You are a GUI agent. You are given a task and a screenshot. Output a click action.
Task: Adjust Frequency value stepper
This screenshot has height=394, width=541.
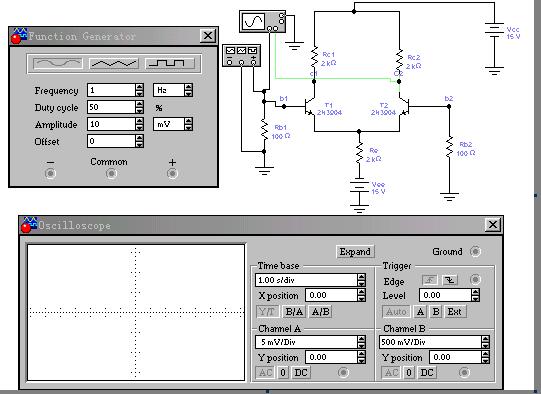(139, 90)
